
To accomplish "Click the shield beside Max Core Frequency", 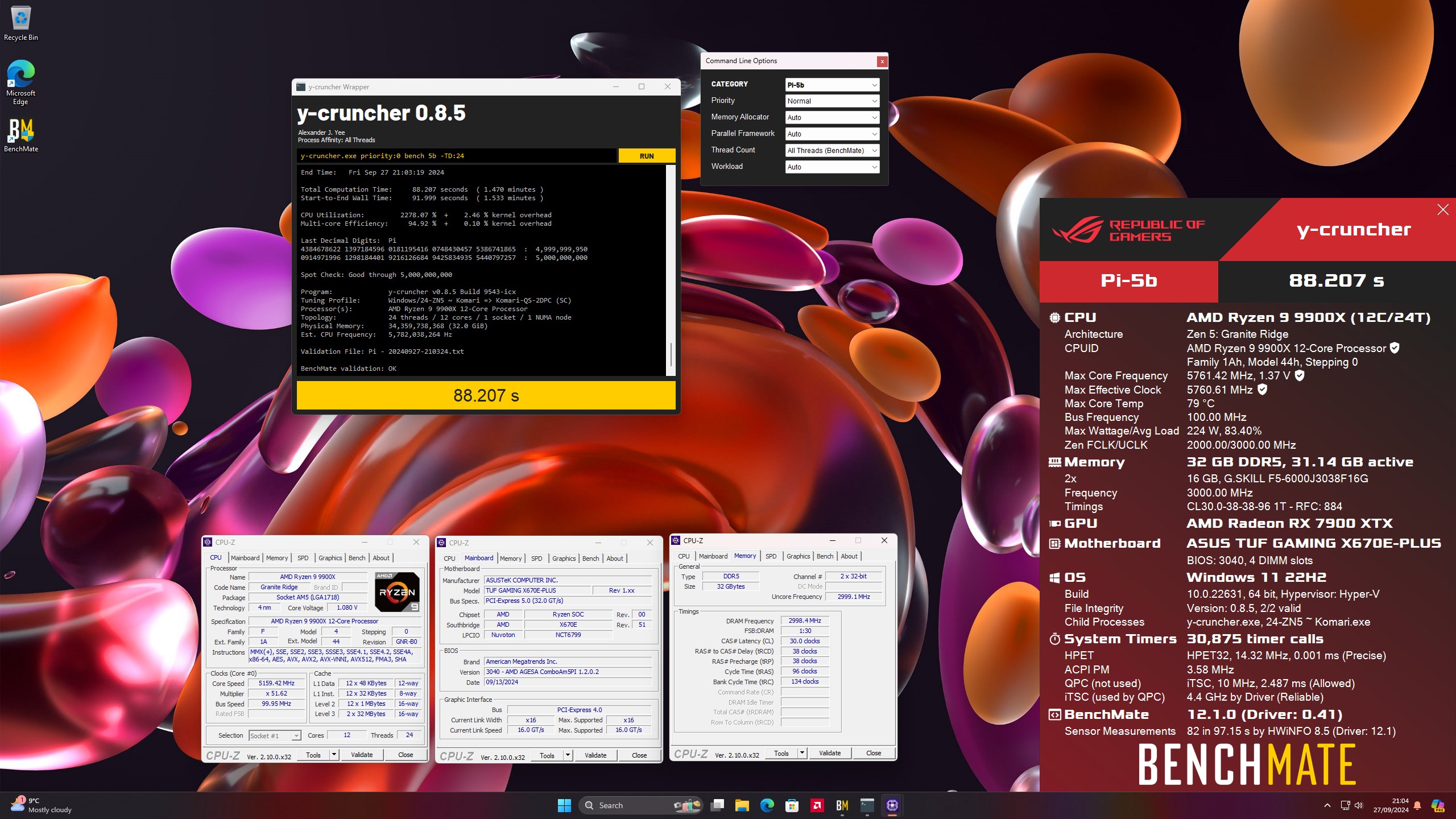I will [x=1300, y=375].
